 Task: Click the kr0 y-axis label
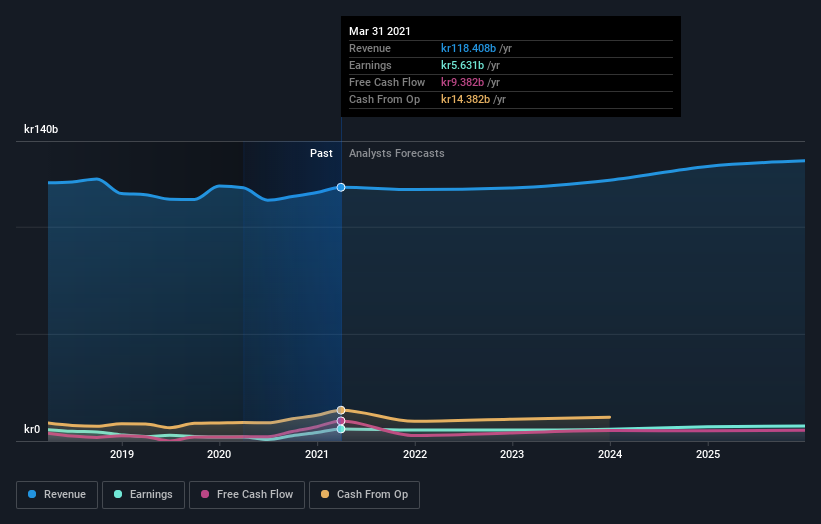coord(32,429)
